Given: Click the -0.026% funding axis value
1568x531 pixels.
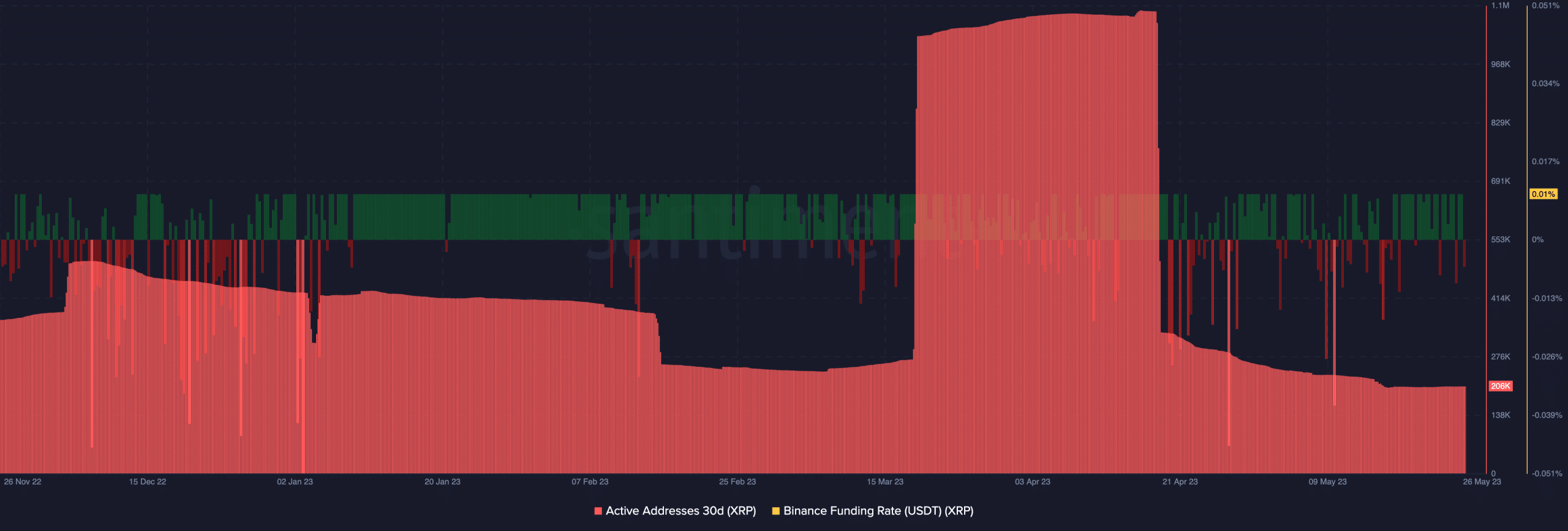Looking at the screenshot, I should pos(1547,356).
